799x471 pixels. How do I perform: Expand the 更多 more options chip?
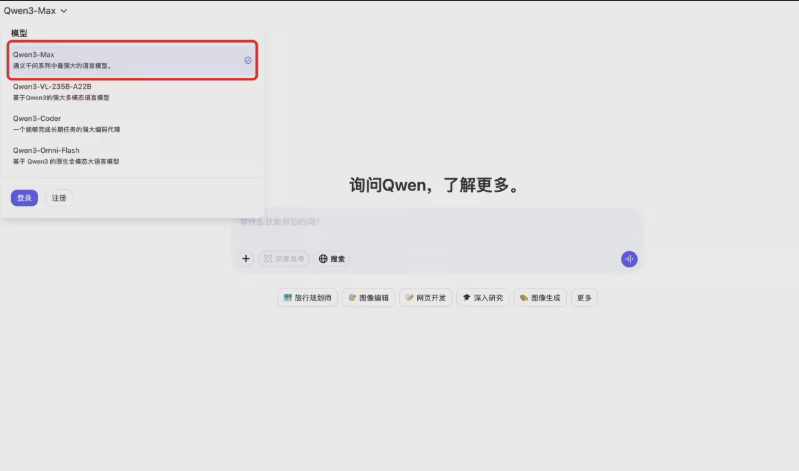click(x=584, y=298)
